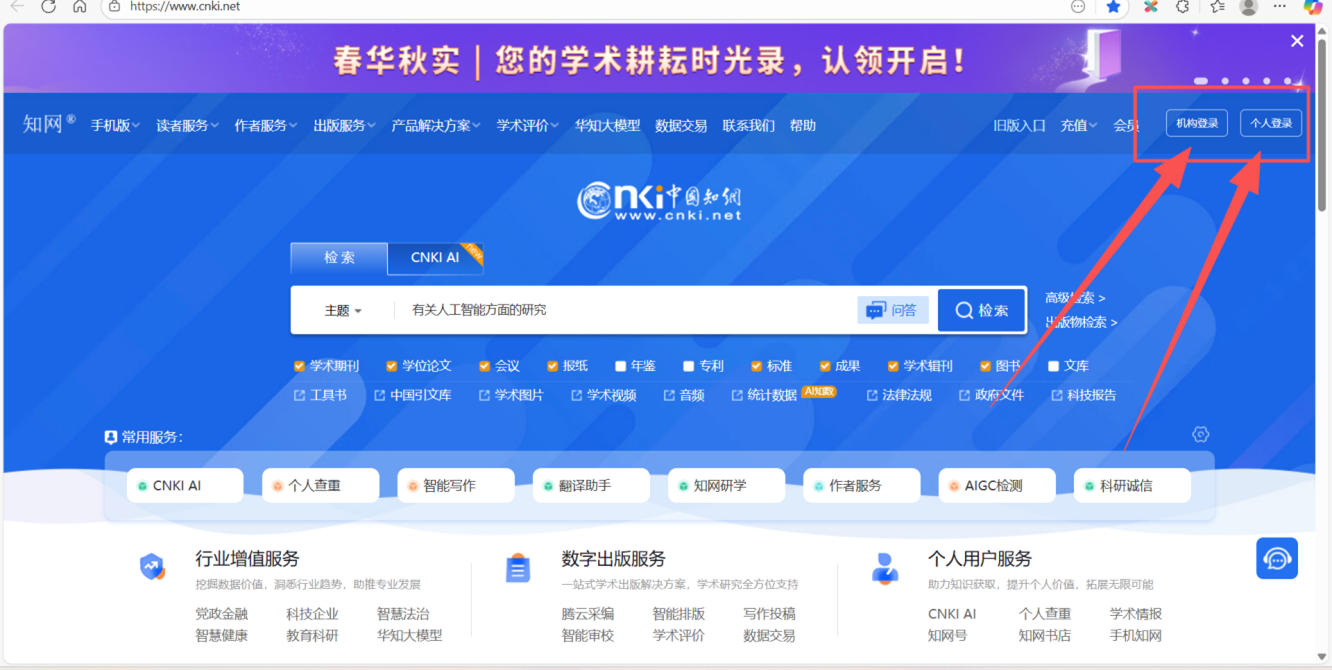Click the CNKI 中国知网 center logo

[x=660, y=200]
